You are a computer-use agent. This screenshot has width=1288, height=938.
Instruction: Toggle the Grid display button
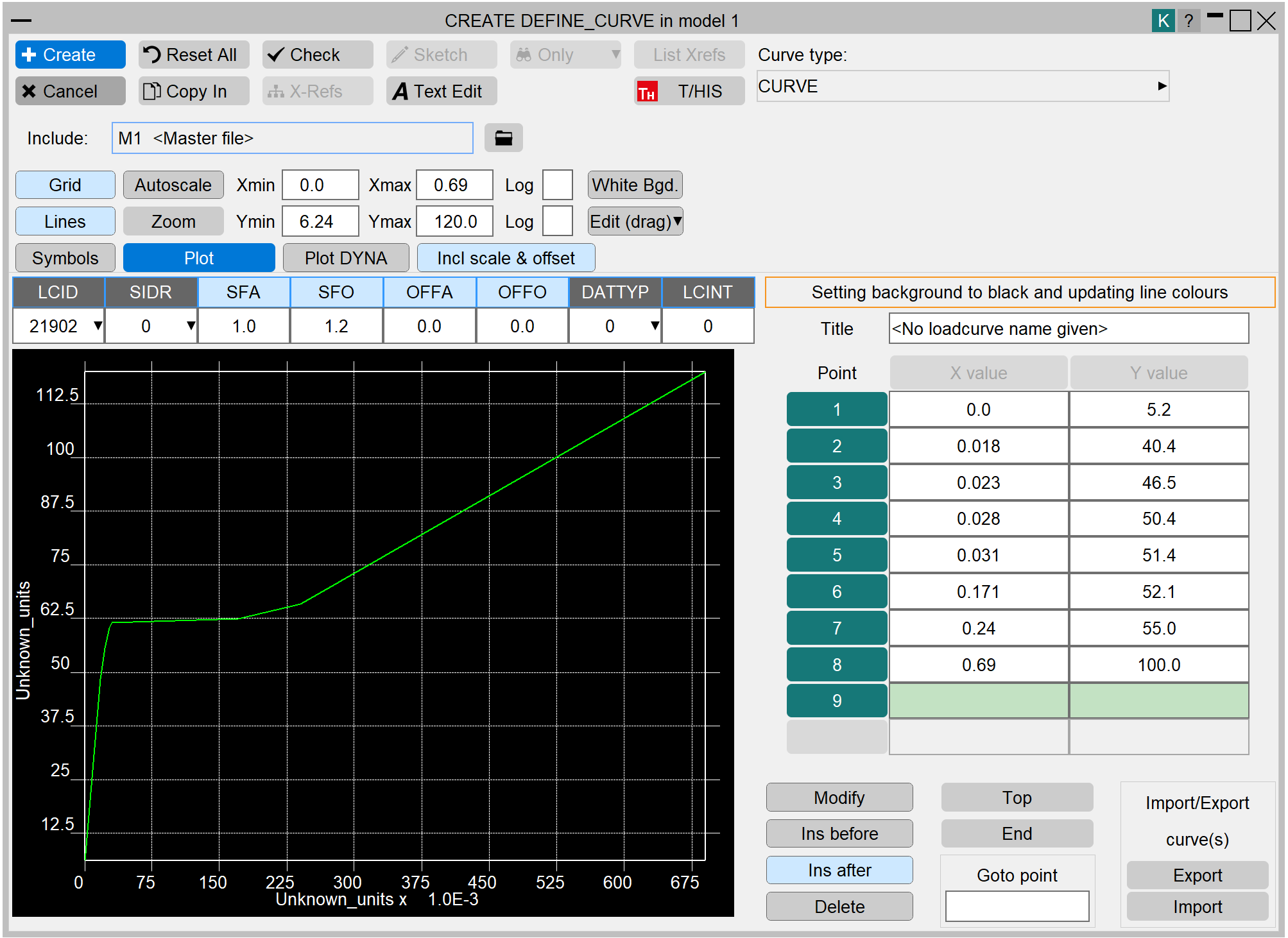(65, 185)
